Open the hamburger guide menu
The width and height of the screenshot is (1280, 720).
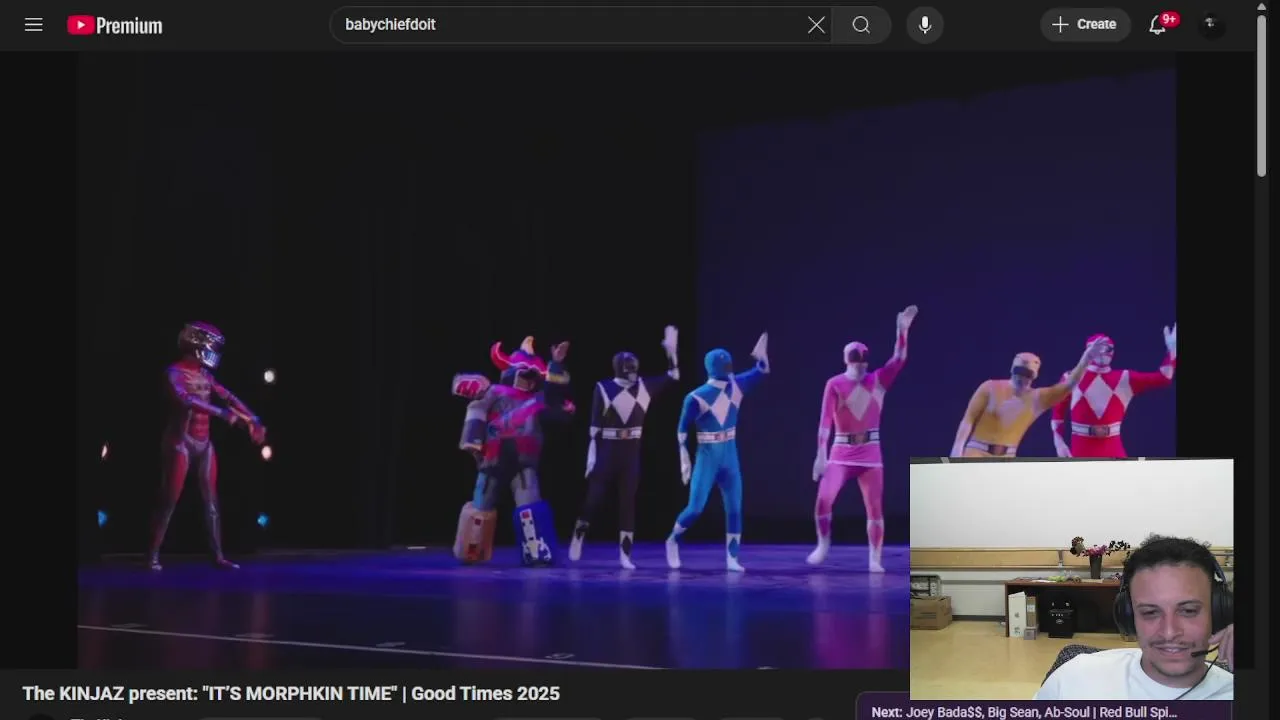coord(34,25)
